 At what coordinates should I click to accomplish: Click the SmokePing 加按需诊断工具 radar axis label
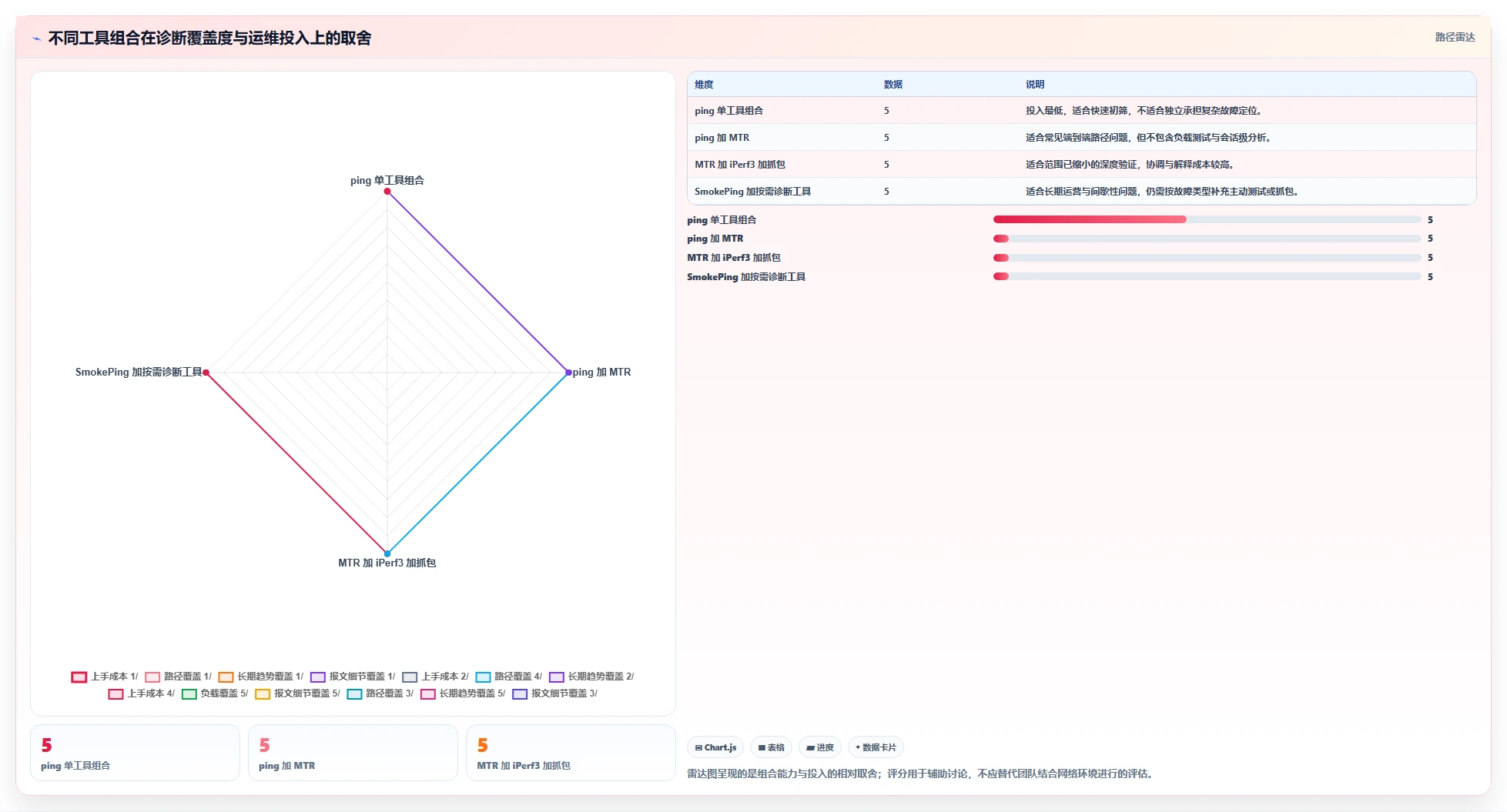[x=139, y=372]
